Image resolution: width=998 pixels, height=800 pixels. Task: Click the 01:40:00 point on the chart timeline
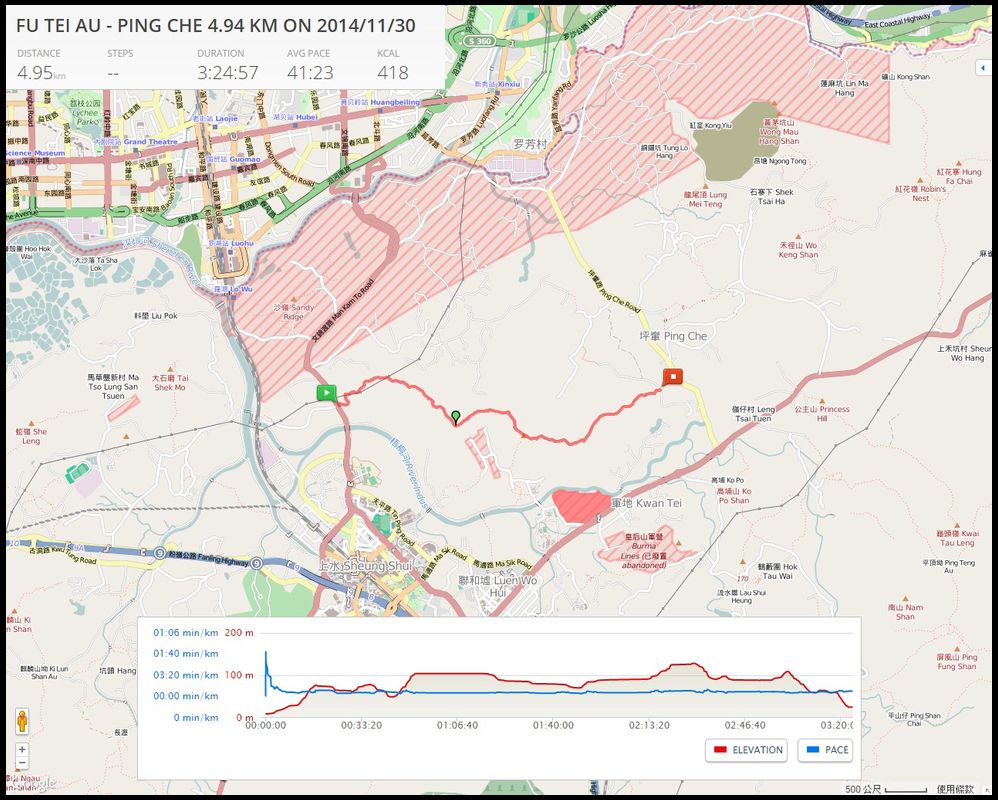pyautogui.click(x=553, y=725)
